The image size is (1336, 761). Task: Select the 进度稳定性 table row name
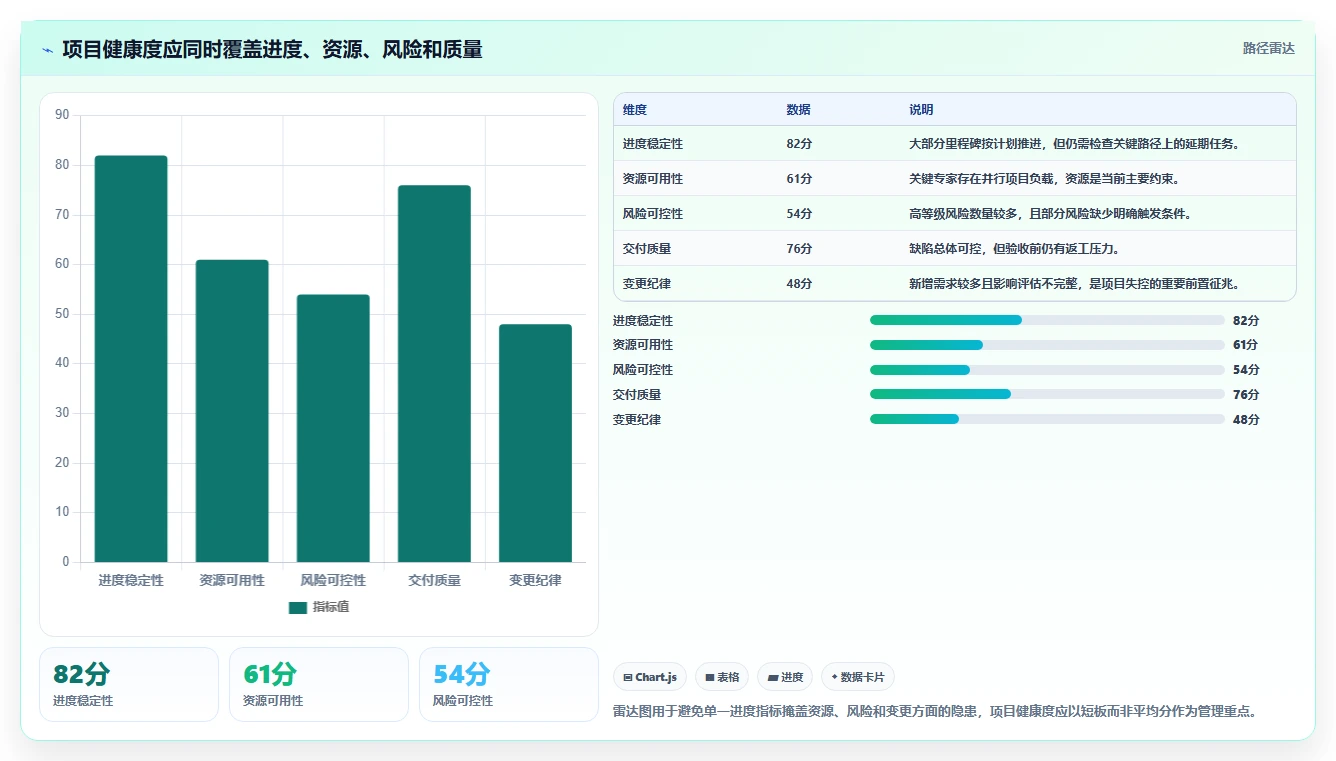653,144
